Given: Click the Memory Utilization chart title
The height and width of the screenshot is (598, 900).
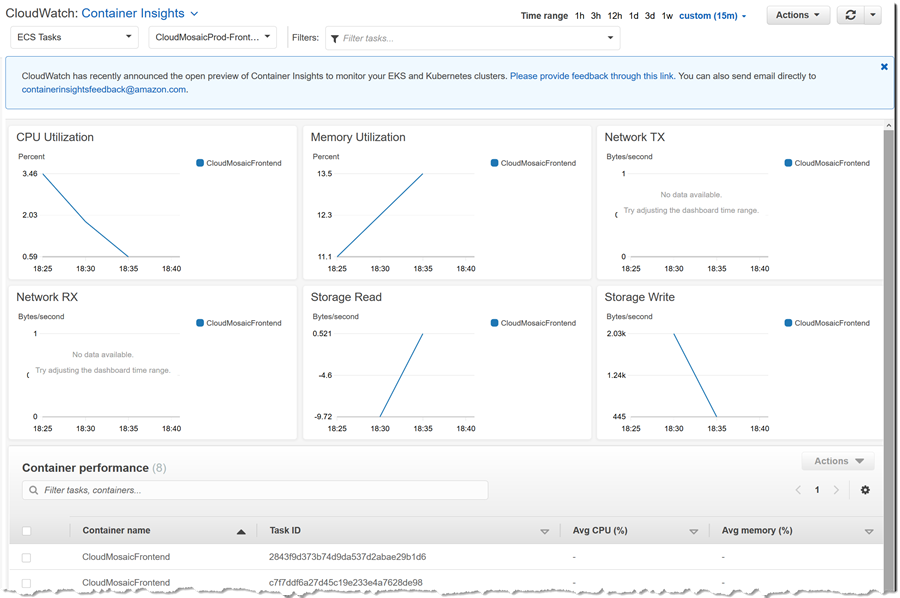Looking at the screenshot, I should click(x=358, y=137).
